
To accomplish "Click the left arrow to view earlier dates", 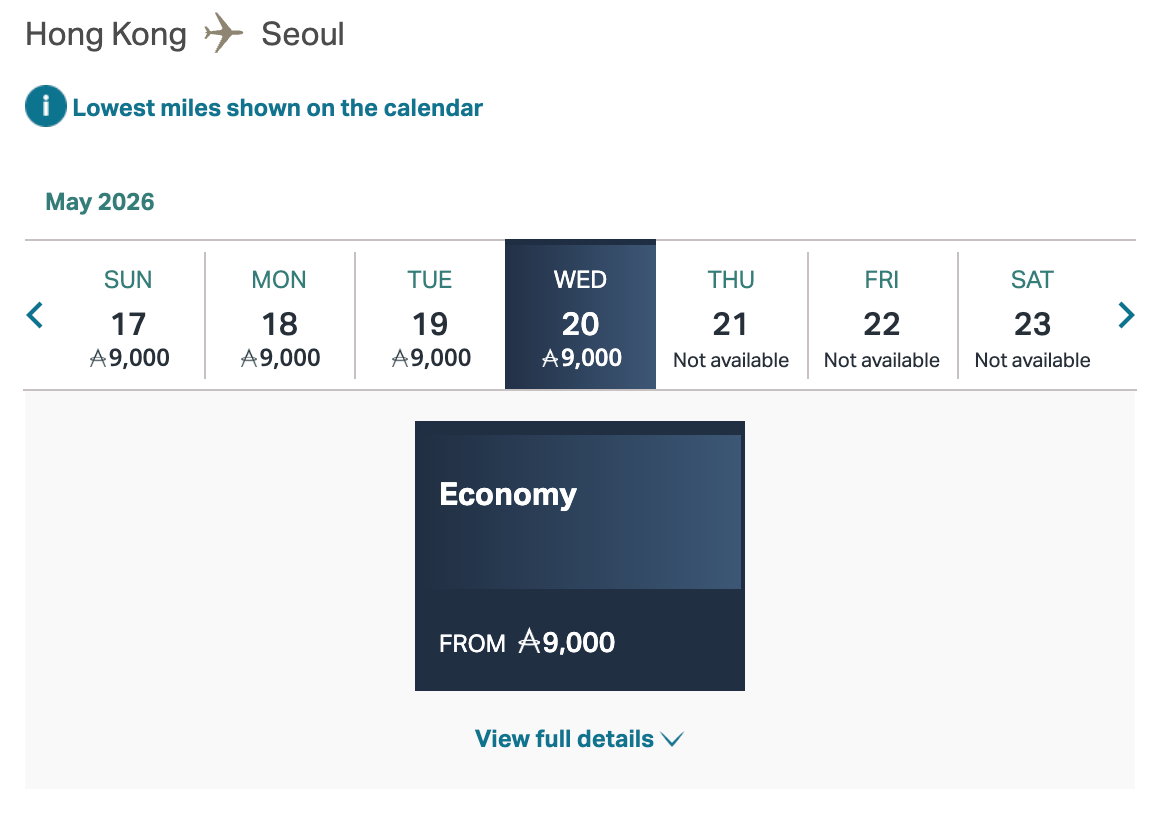I will 33,314.
